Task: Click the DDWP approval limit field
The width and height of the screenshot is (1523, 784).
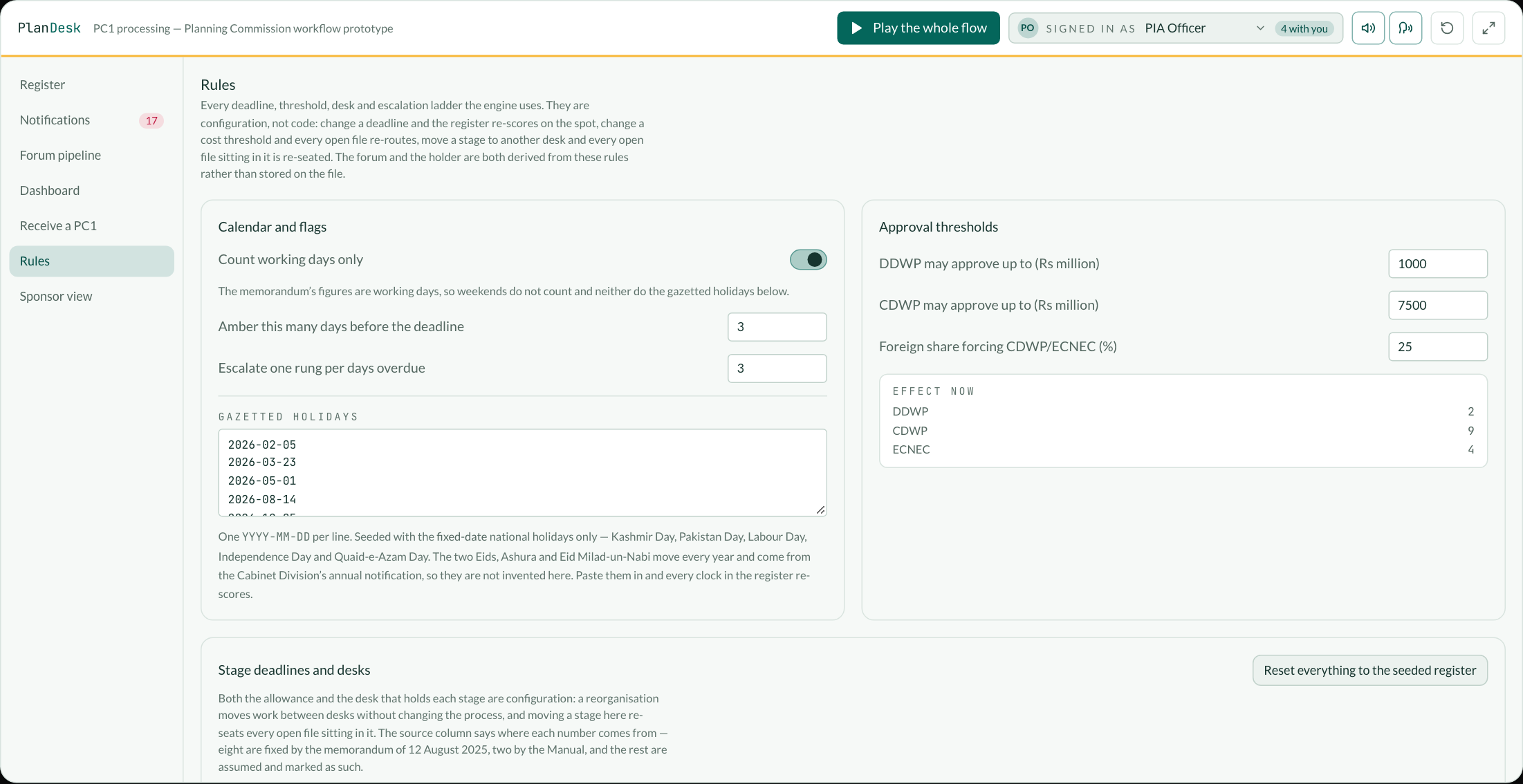Action: click(1438, 264)
